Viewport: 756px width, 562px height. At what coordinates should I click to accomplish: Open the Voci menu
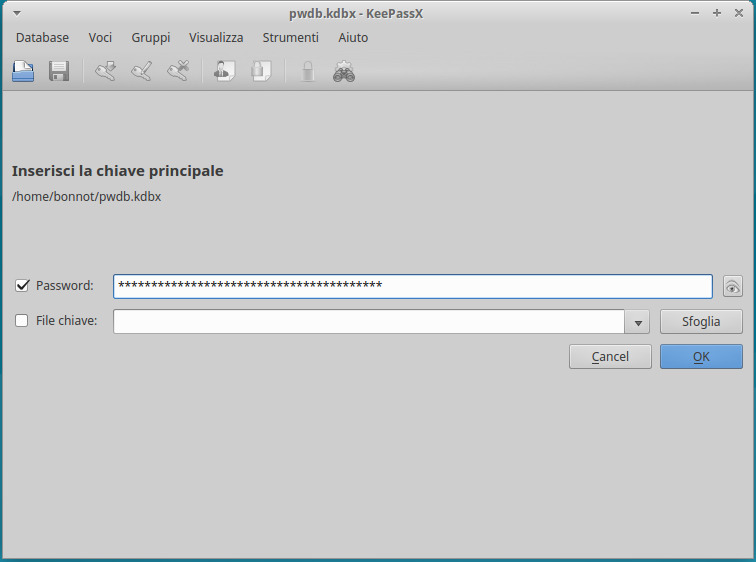point(100,38)
